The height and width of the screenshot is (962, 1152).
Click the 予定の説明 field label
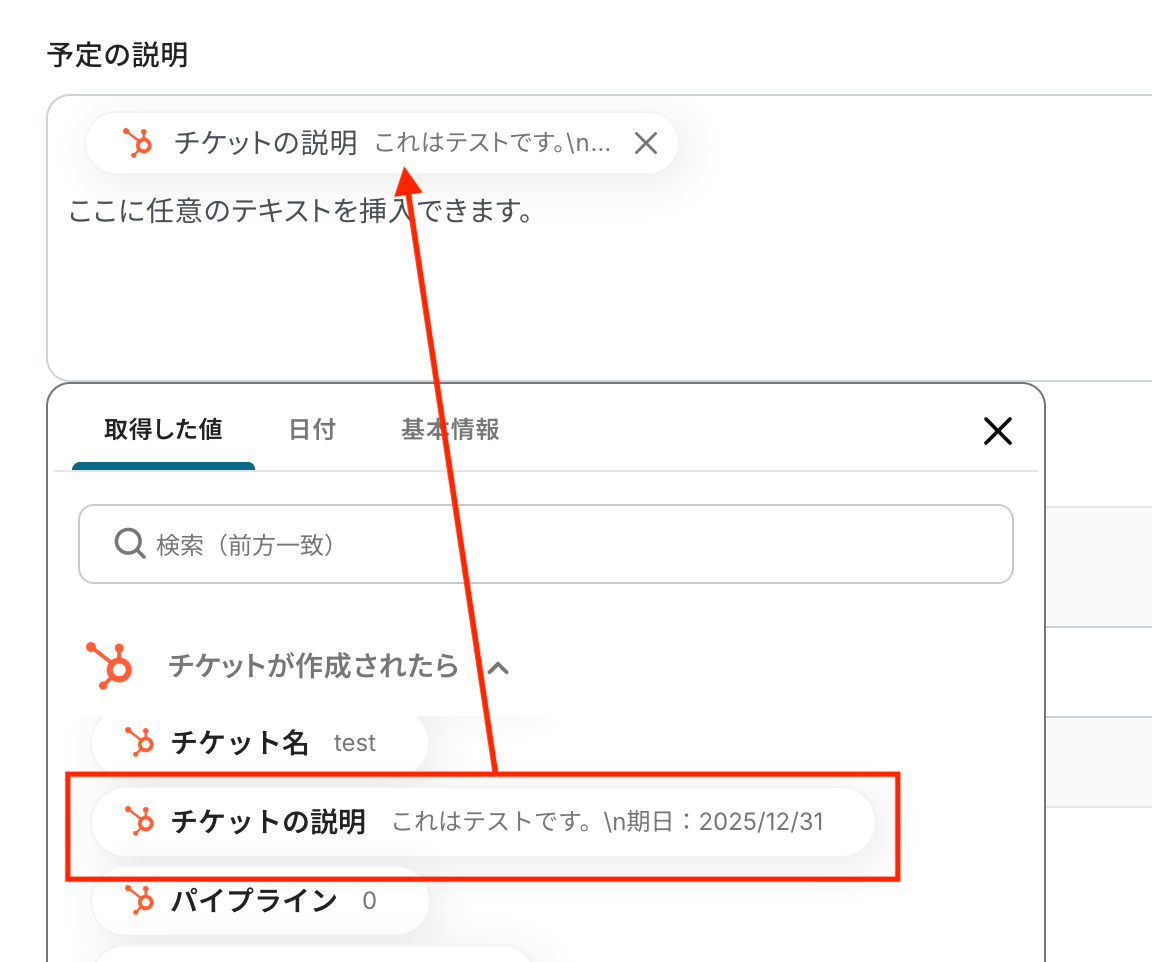pyautogui.click(x=118, y=55)
